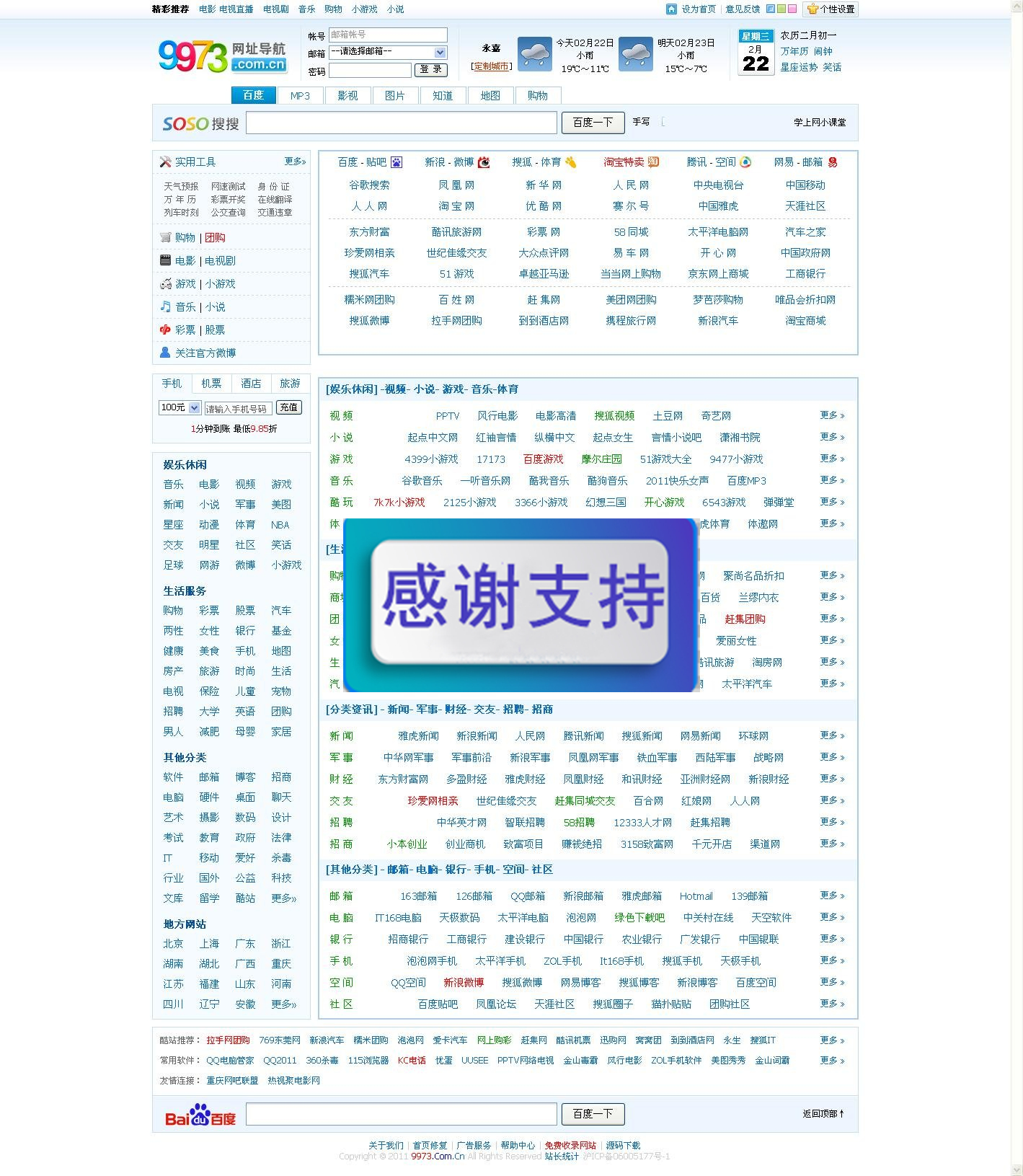Click the Sohu sports icon beside 搜狐-体育
This screenshot has height=1176, width=1023.
coord(571,162)
